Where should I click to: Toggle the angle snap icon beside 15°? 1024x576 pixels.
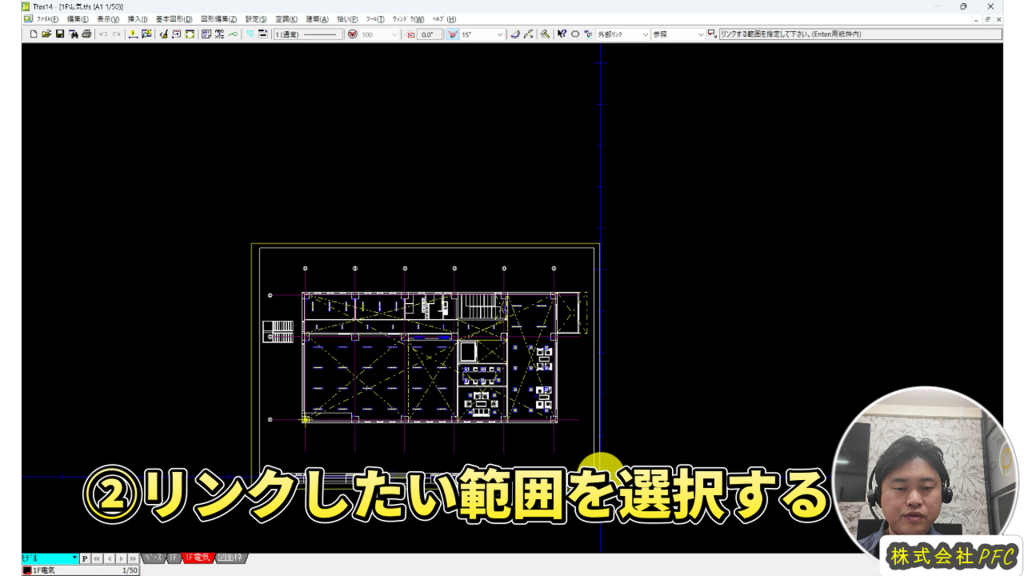[x=452, y=34]
